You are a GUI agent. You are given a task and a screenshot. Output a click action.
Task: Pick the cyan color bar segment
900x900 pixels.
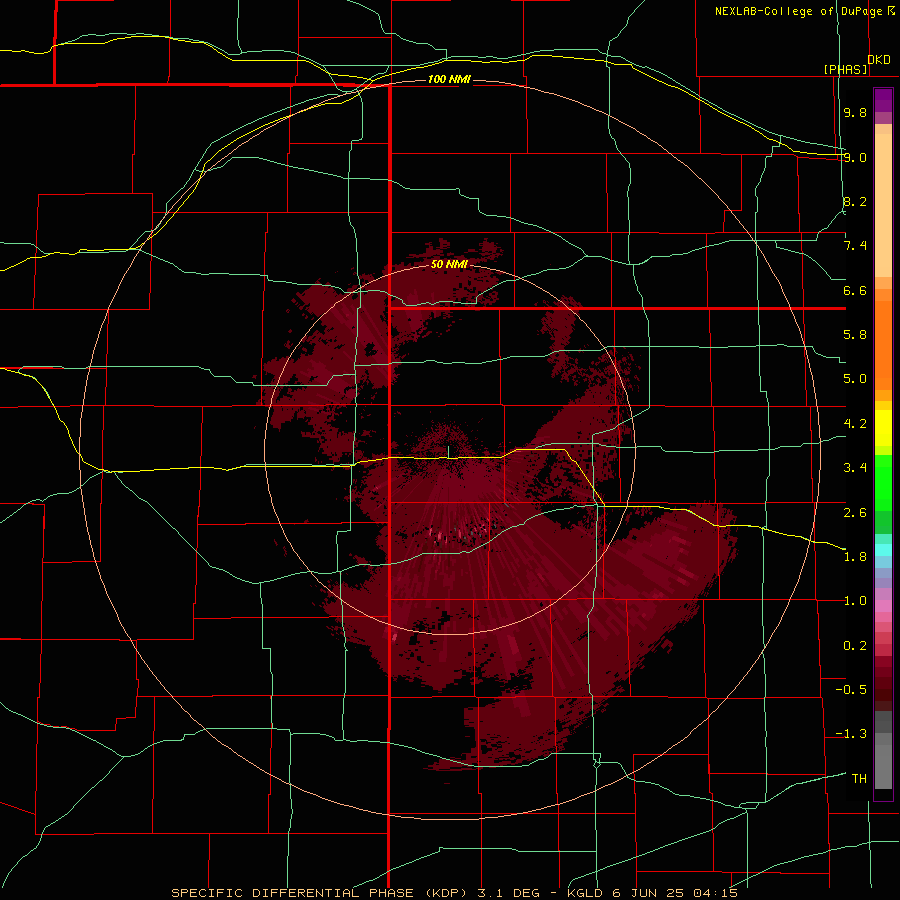point(883,550)
